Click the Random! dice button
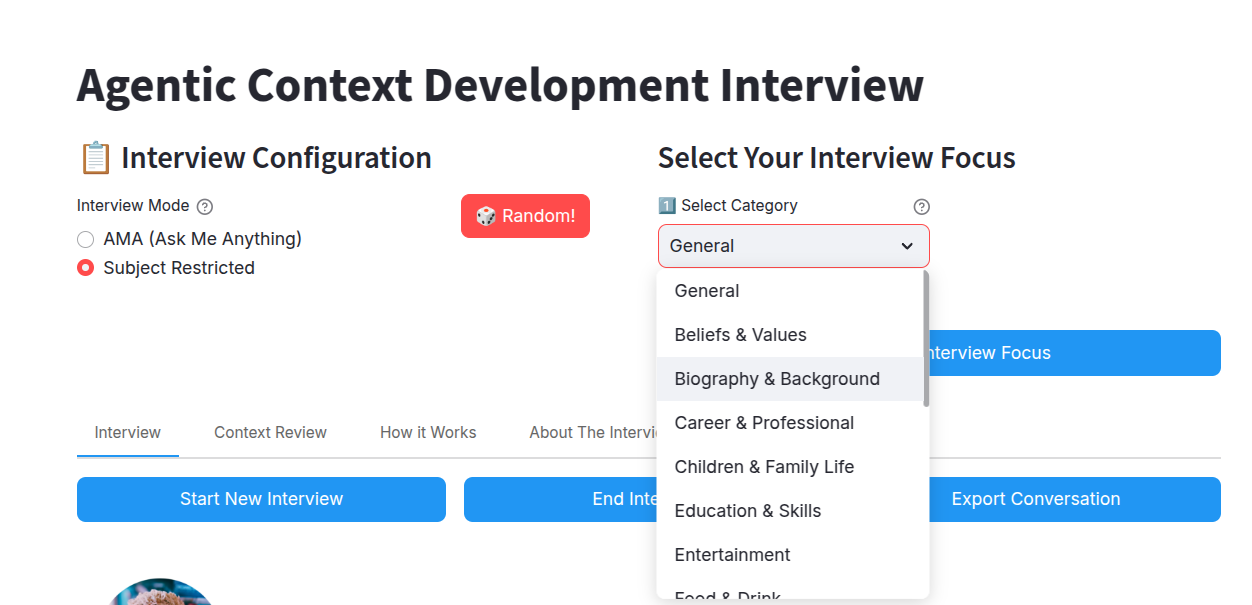Screen dimensions: 1252x605 (525, 216)
